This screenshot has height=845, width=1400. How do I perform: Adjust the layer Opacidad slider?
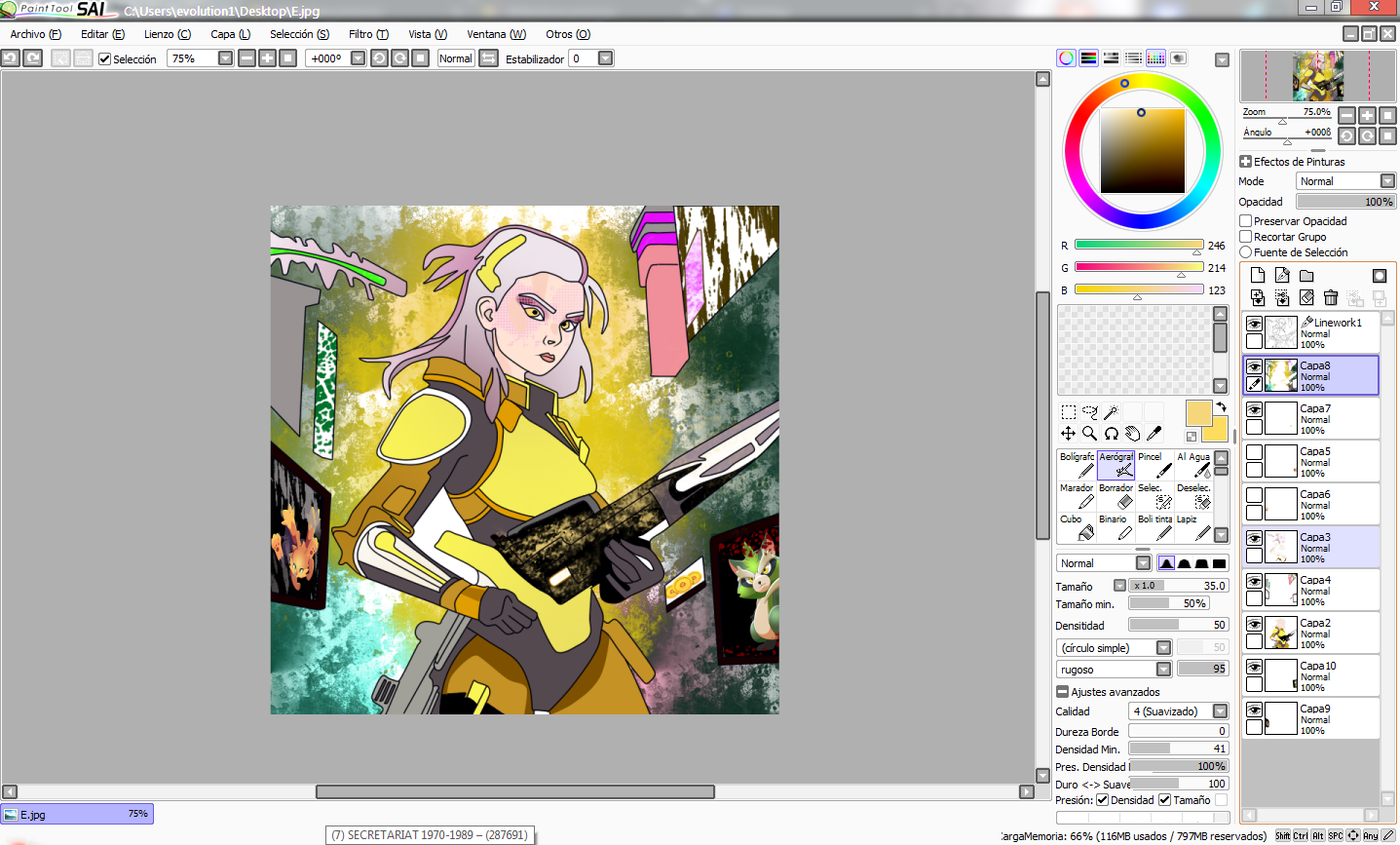[x=1346, y=202]
